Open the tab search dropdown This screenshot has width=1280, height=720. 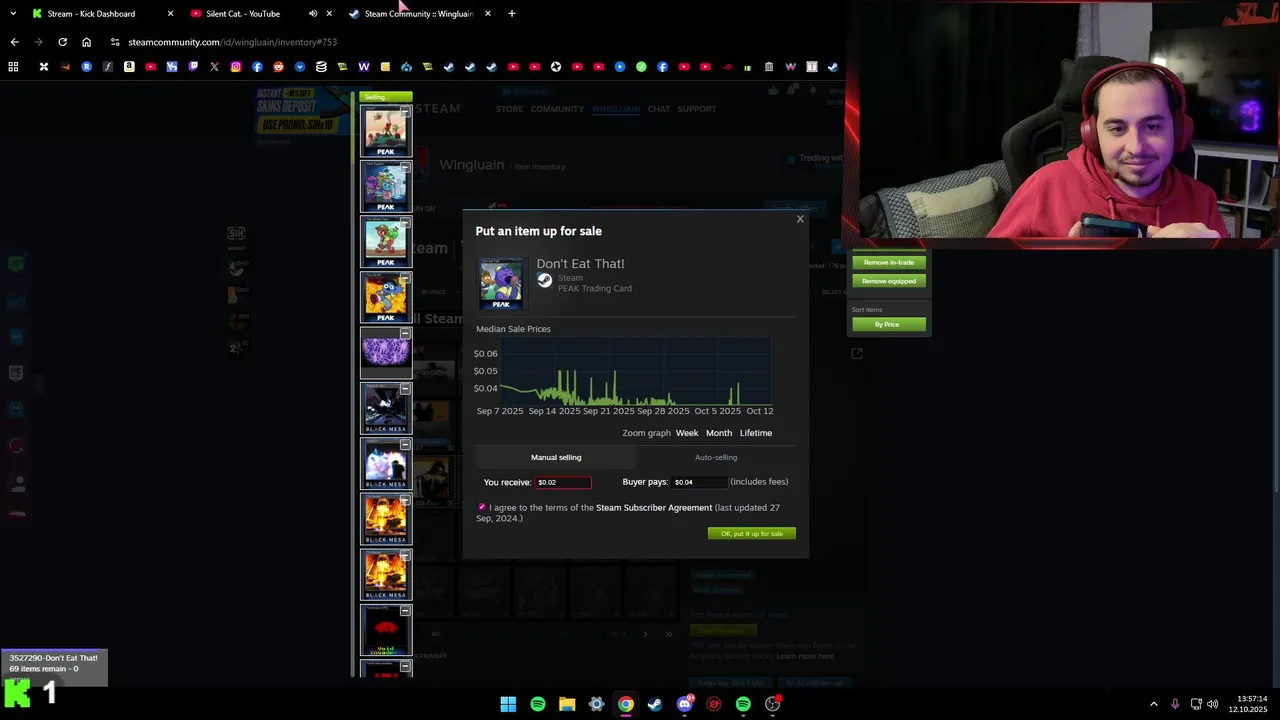click(13, 14)
